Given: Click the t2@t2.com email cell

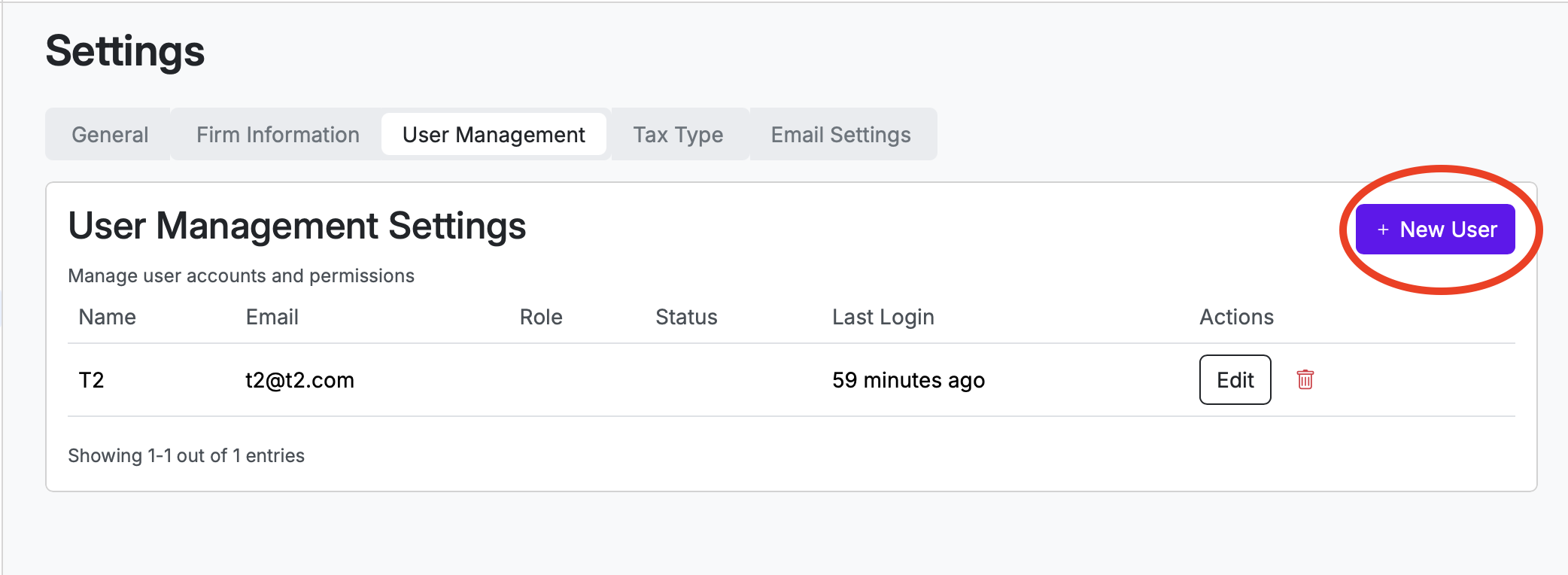Looking at the screenshot, I should coord(299,380).
